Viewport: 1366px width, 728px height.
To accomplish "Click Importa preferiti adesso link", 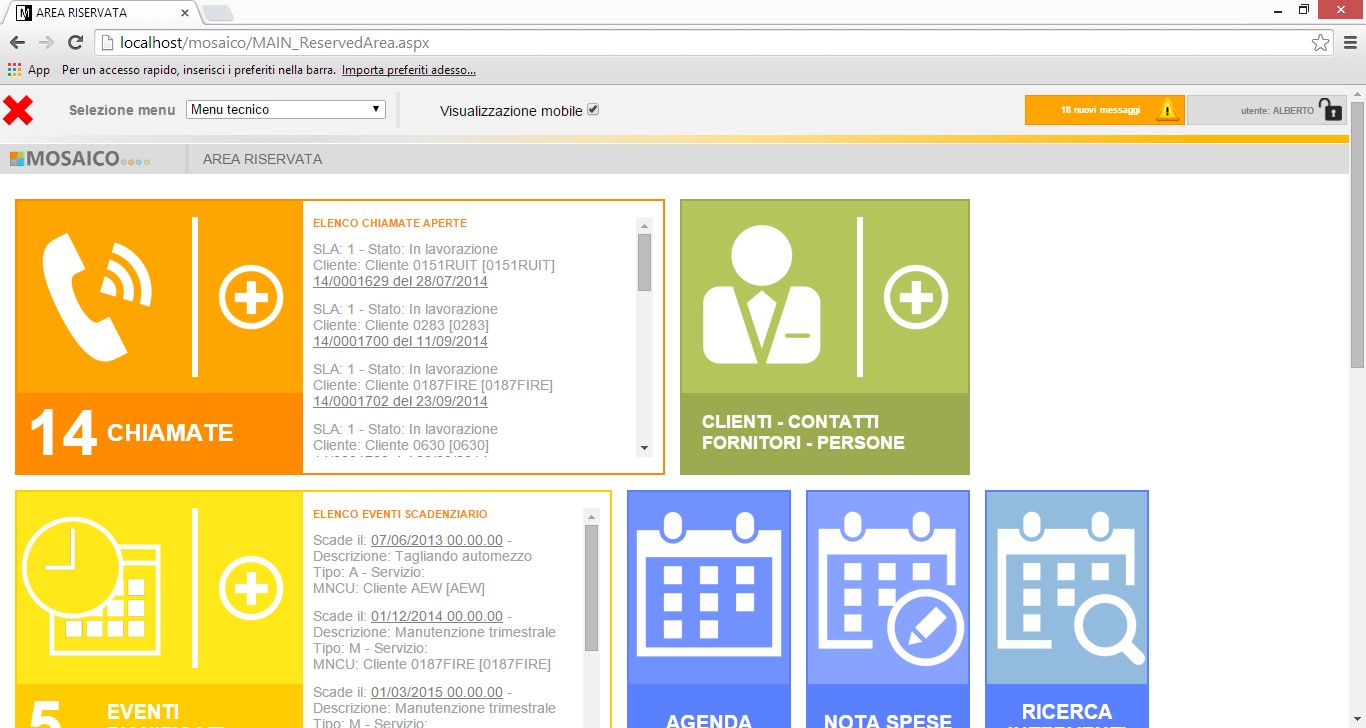I will [409, 70].
